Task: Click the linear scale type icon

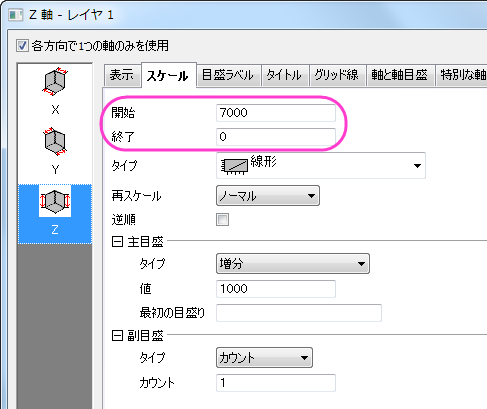Action: tap(234, 166)
